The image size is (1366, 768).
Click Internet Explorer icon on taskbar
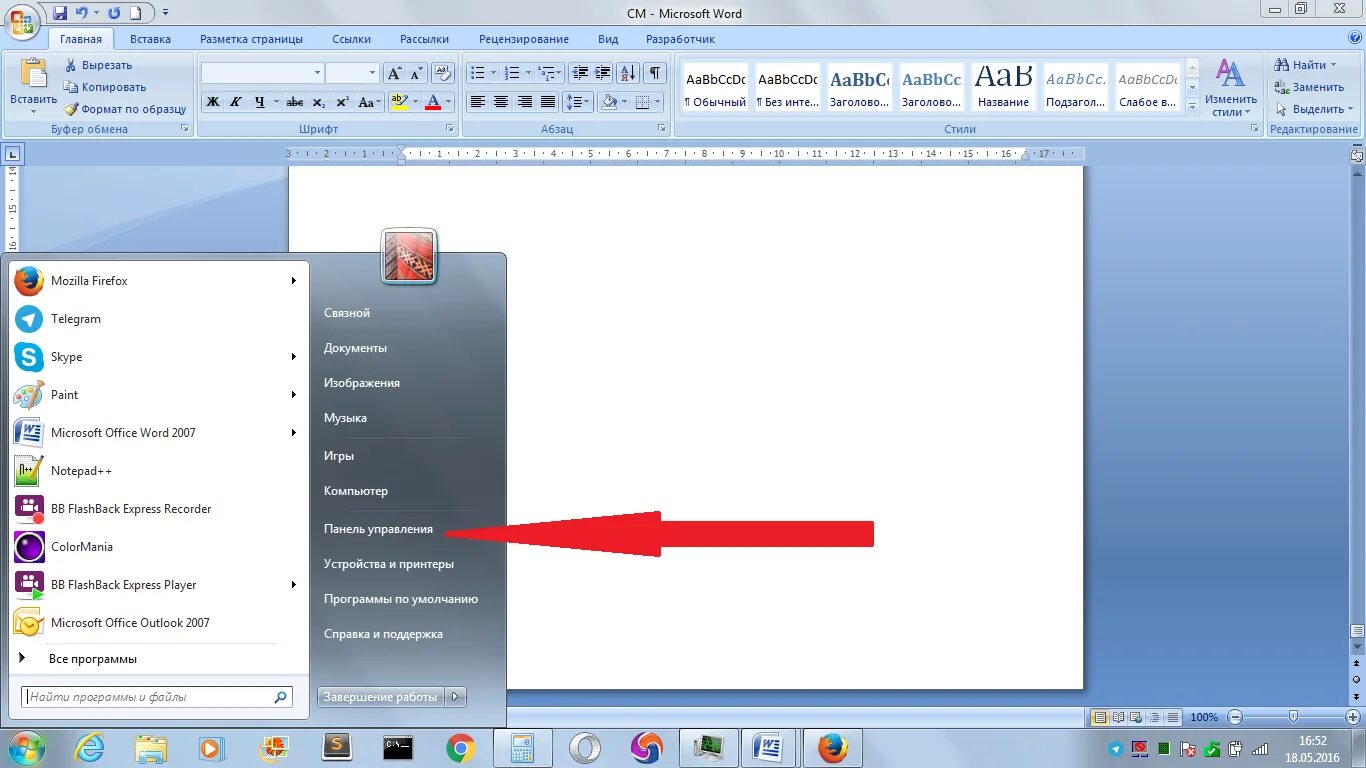[89, 748]
